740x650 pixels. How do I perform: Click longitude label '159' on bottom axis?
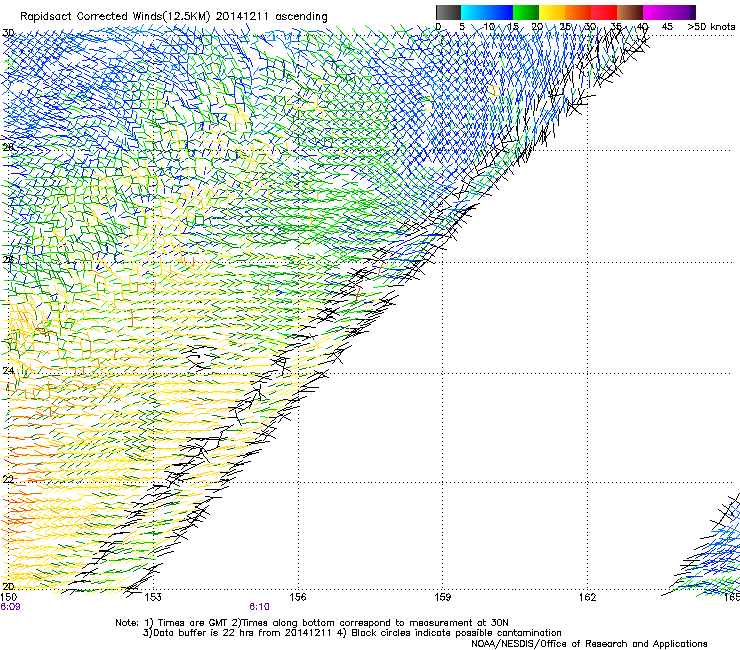[443, 597]
